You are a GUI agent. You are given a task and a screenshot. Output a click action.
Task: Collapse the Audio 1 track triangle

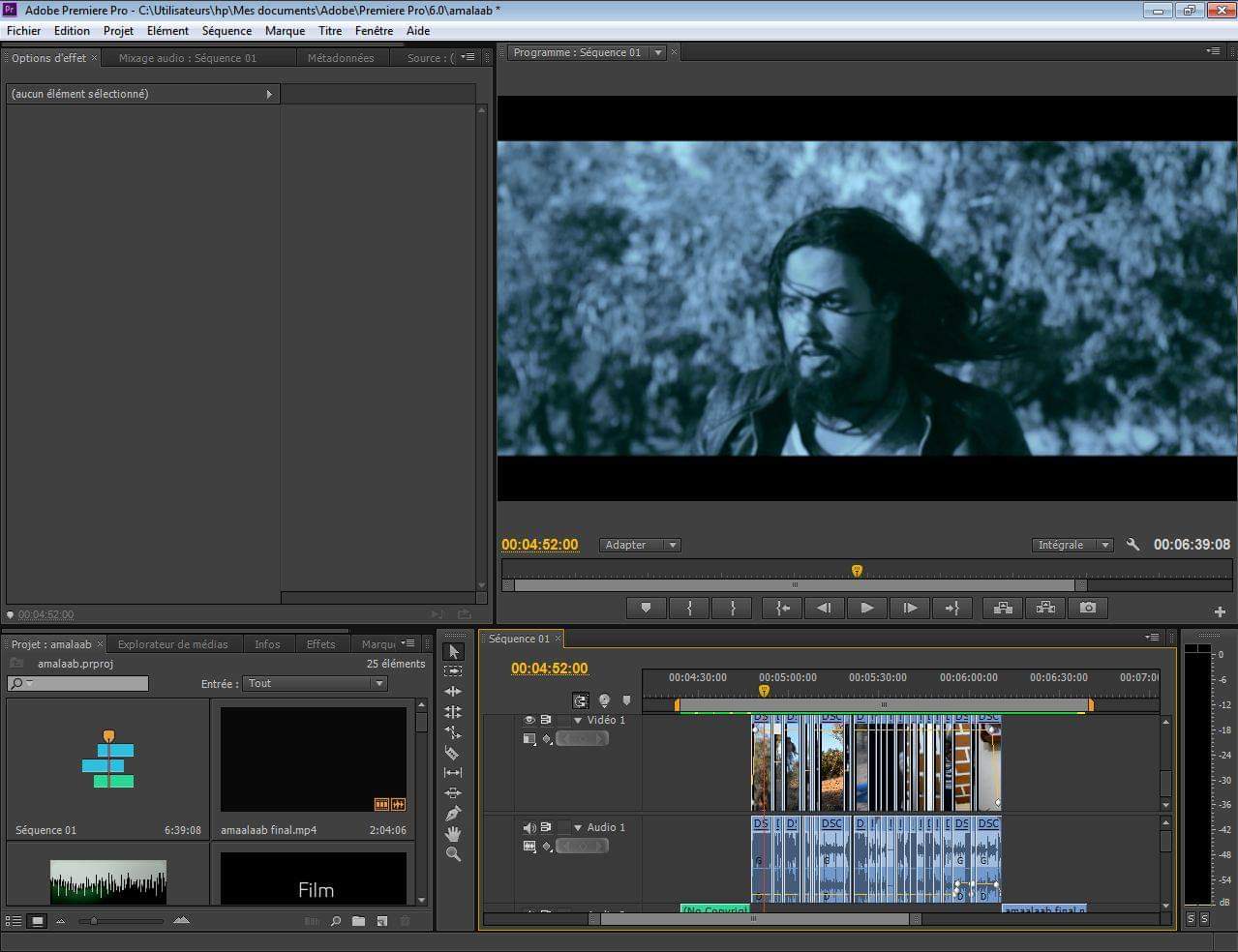(578, 828)
